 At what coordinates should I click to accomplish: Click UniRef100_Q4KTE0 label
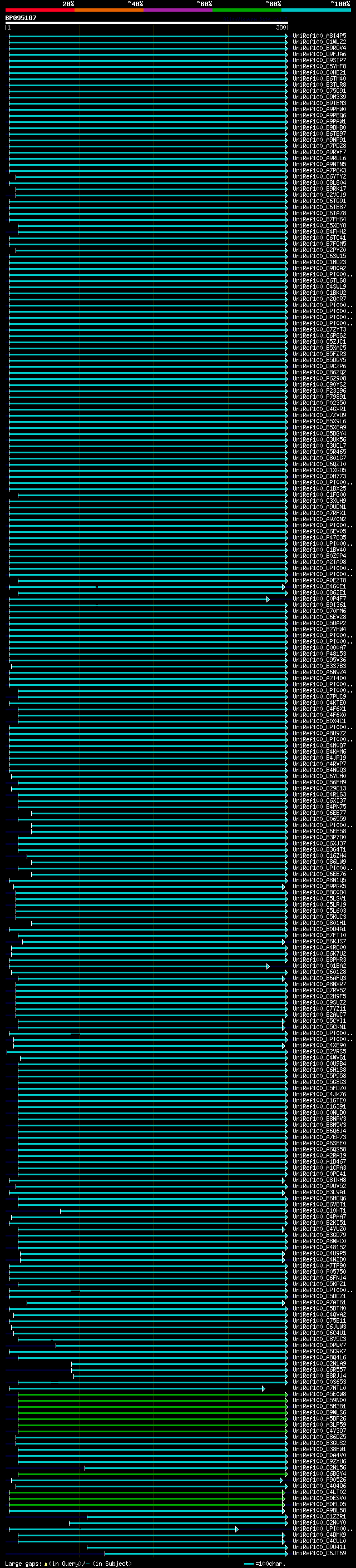319,703
